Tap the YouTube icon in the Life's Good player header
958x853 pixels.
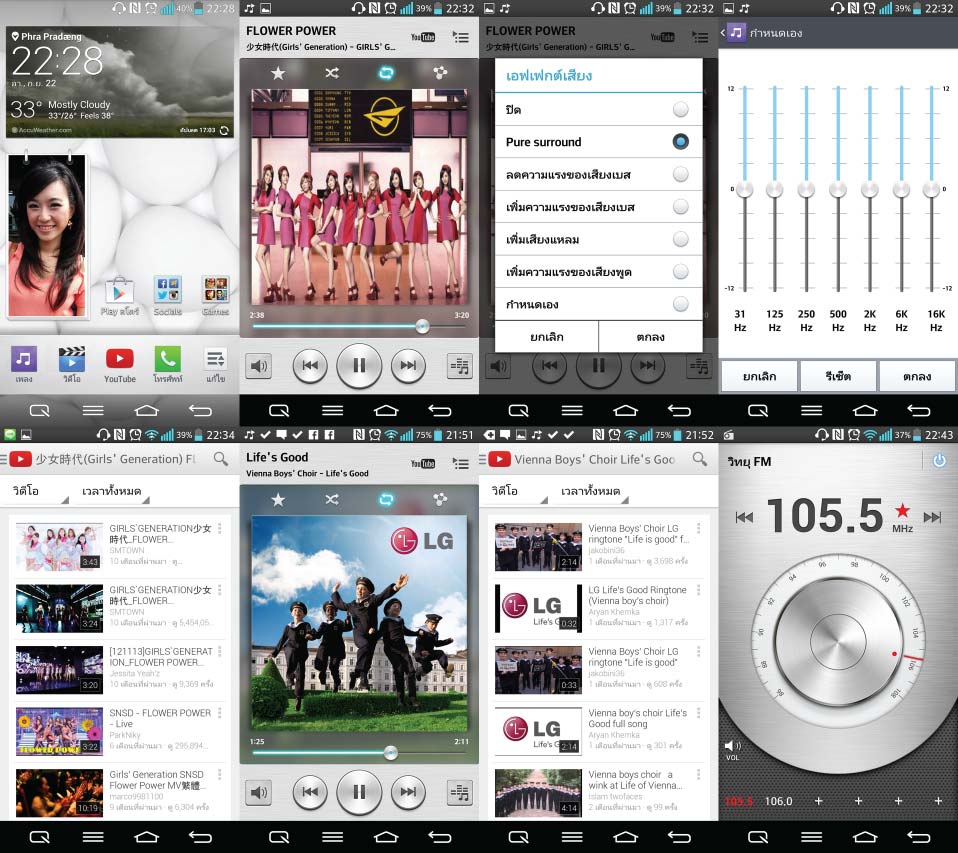click(x=423, y=464)
